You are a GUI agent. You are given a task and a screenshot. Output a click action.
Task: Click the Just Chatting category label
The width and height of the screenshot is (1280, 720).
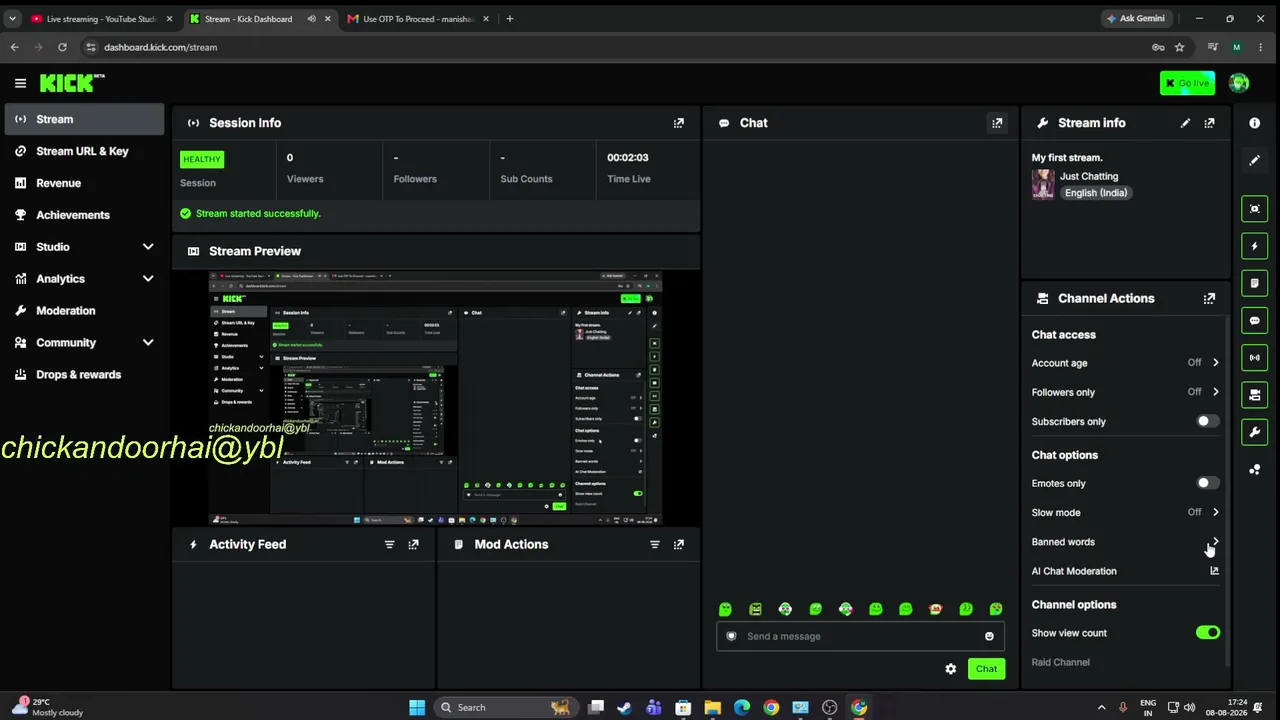[1089, 176]
